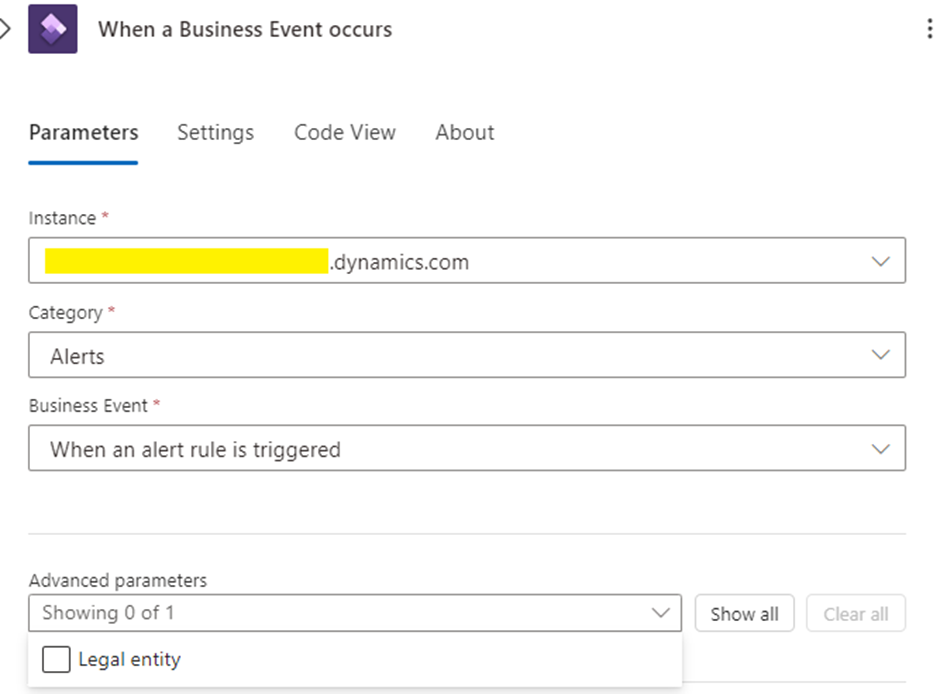Open the Code View tab
The height and width of the screenshot is (694, 940).
tap(345, 132)
